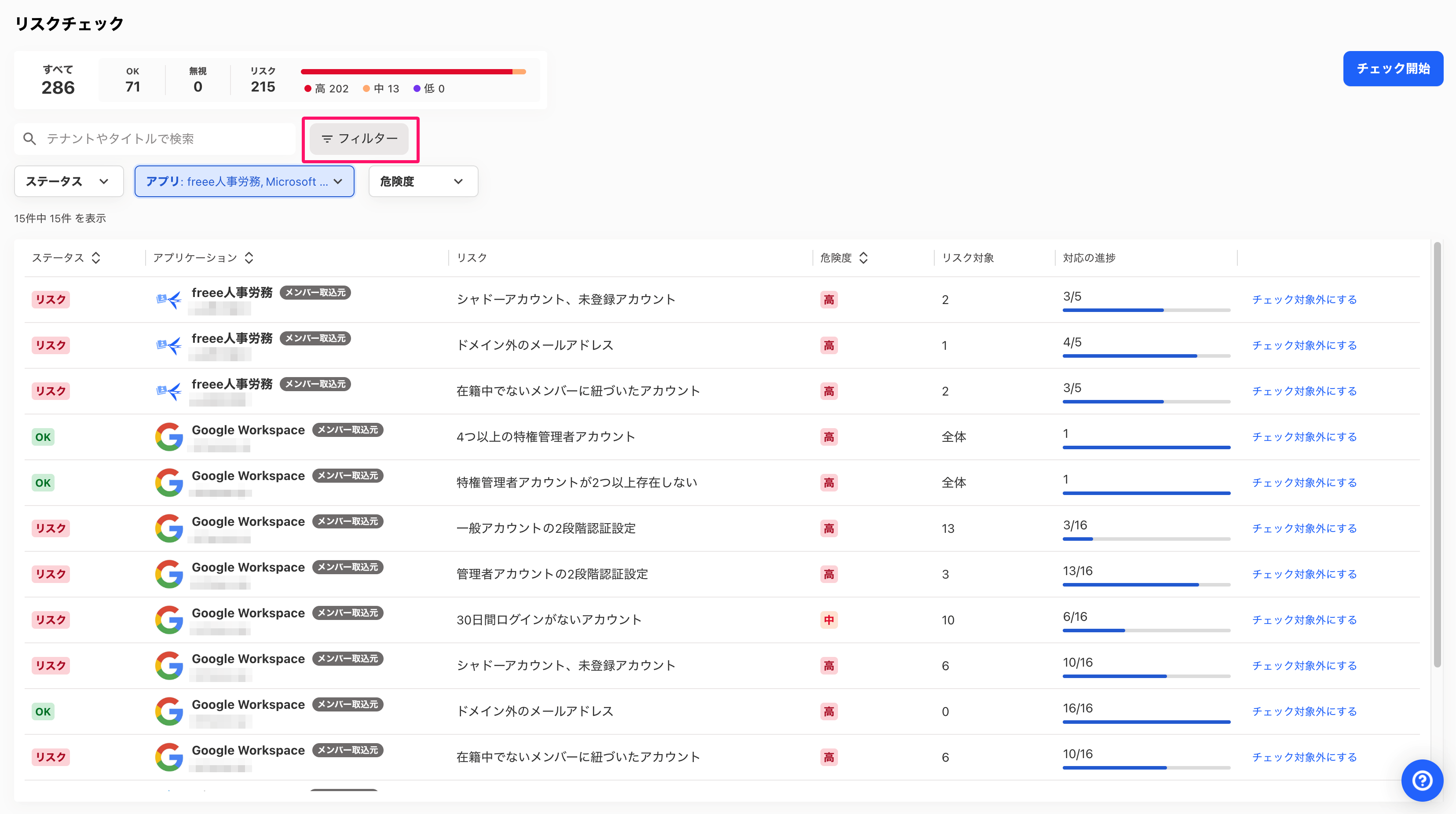Select the リスク 215 summary tab
1456x814 pixels.
point(263,80)
